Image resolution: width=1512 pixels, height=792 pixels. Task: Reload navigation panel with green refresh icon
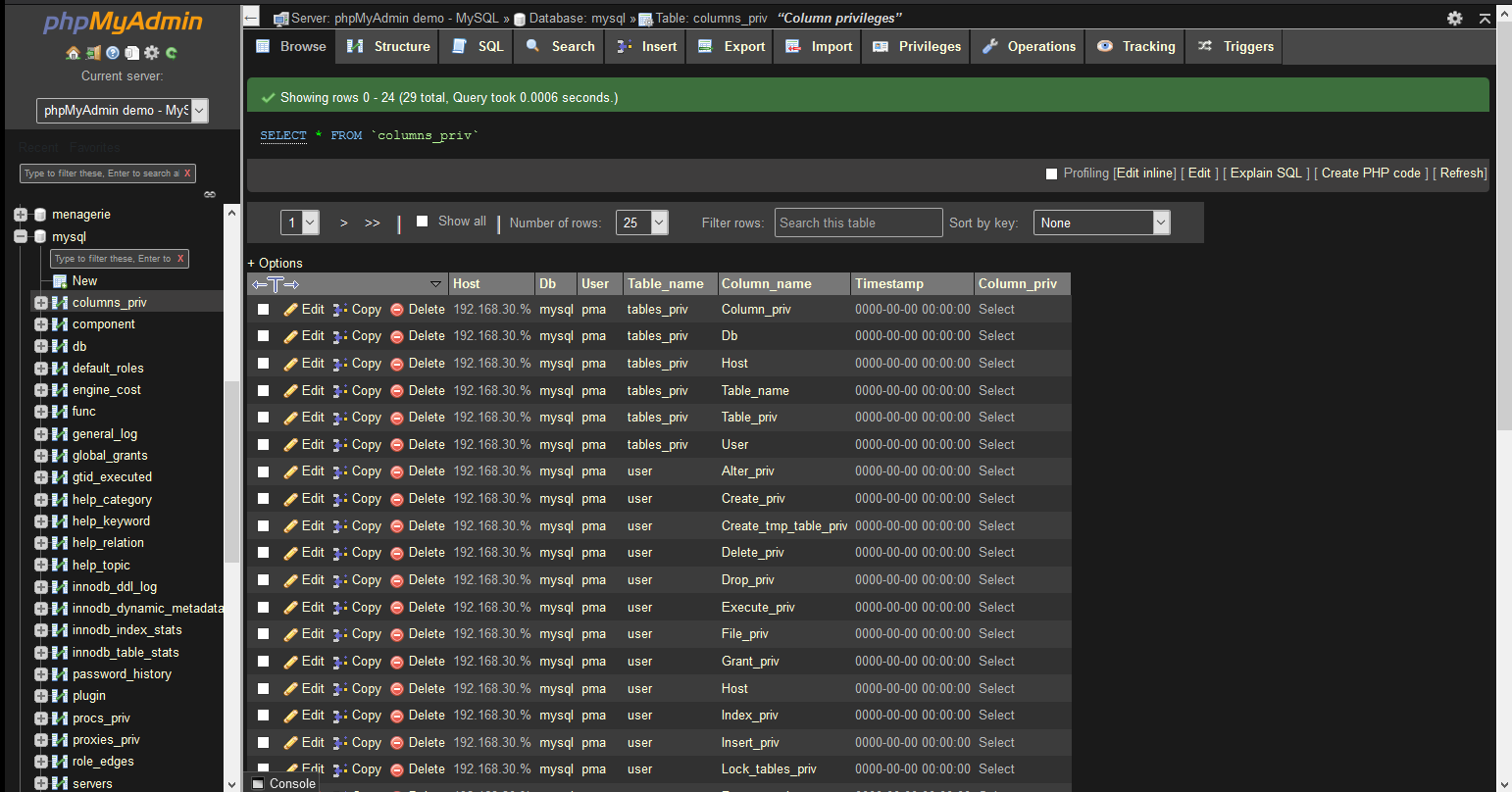coord(172,53)
